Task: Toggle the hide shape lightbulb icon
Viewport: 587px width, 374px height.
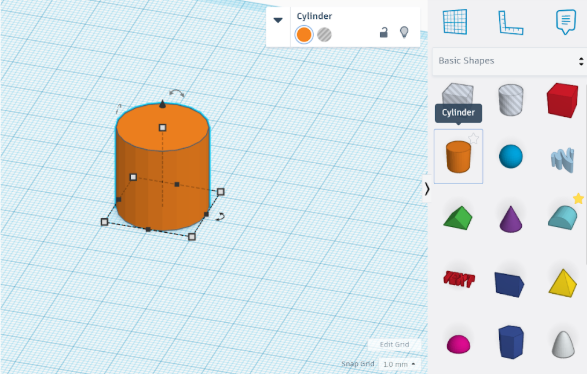Action: (404, 32)
